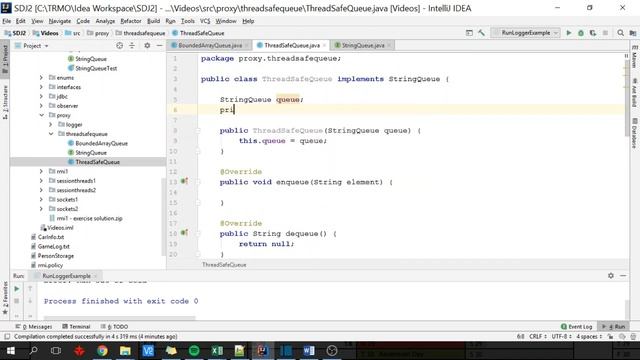Hide the Run tool window
The height and width of the screenshot is (360, 640).
(x=623, y=276)
